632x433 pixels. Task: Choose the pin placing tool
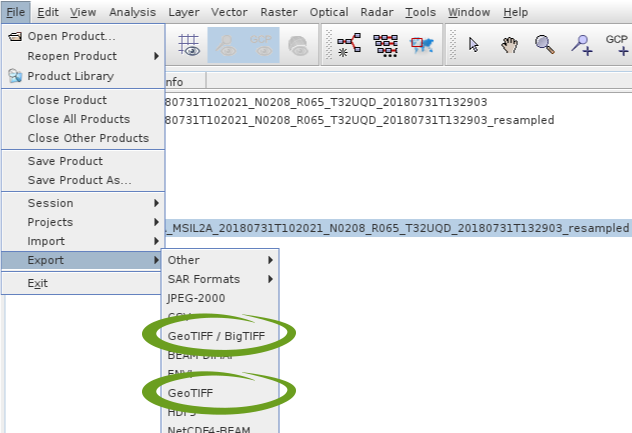click(x=580, y=44)
